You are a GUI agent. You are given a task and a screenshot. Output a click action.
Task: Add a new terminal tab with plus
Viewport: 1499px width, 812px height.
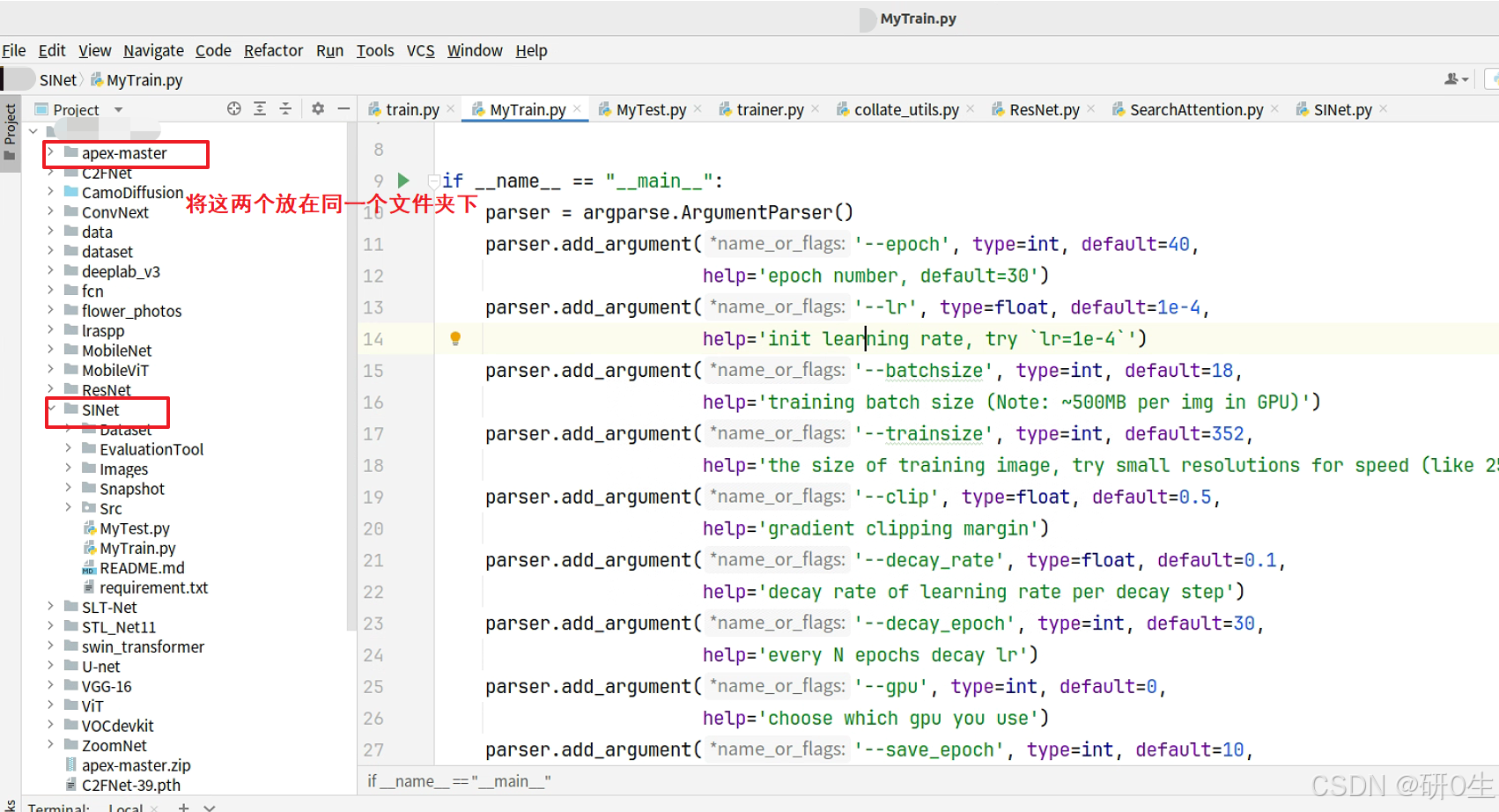pyautogui.click(x=183, y=807)
